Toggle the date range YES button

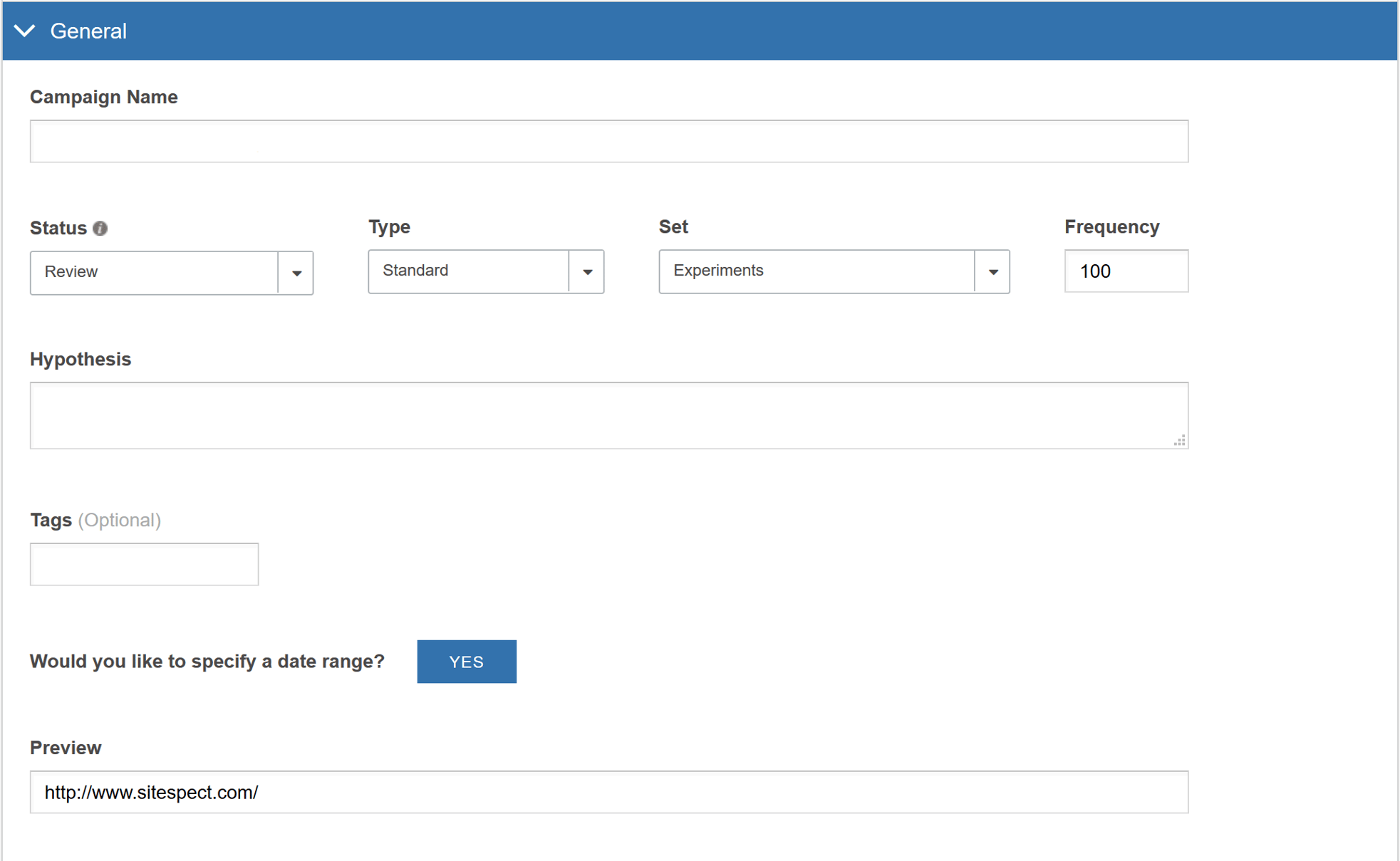coord(467,662)
